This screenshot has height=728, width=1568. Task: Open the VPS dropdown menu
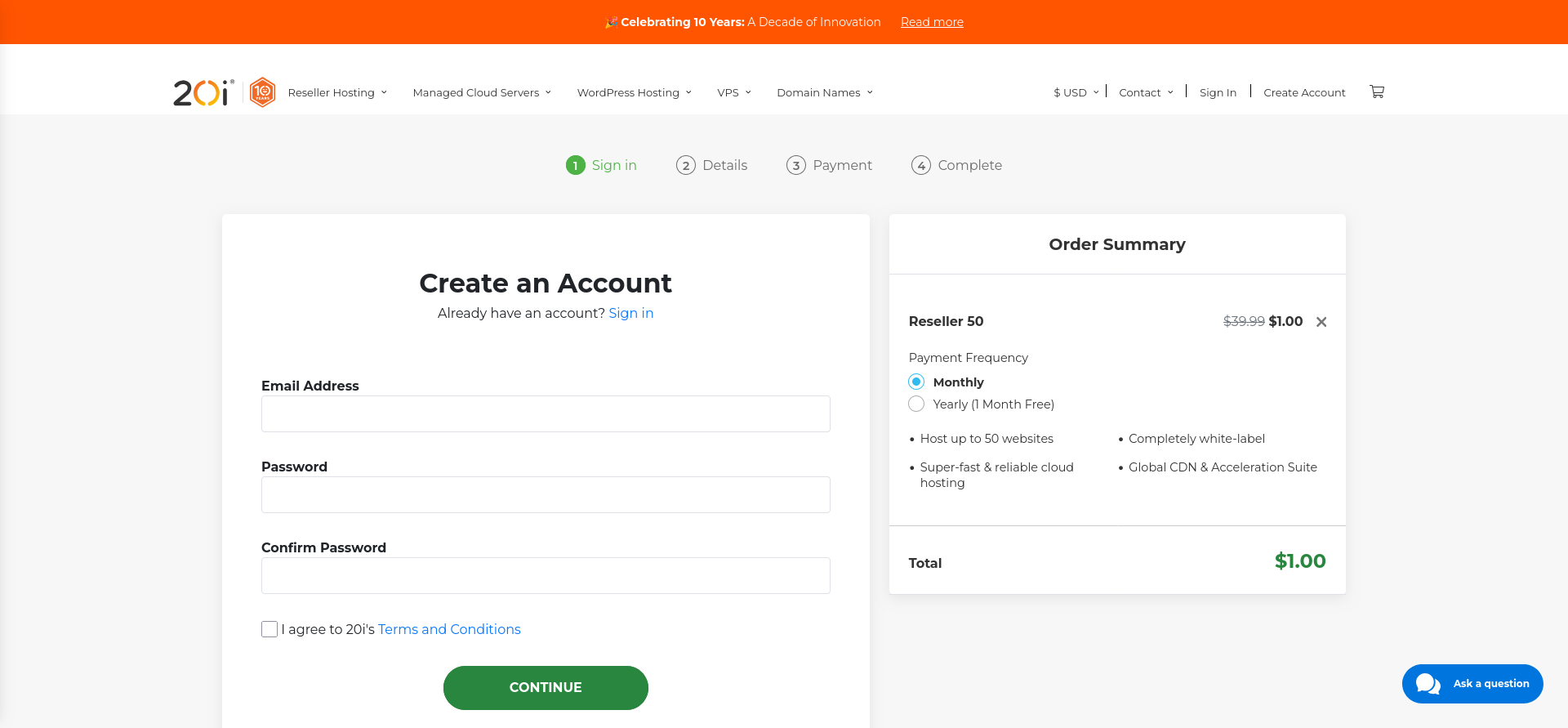click(x=734, y=92)
